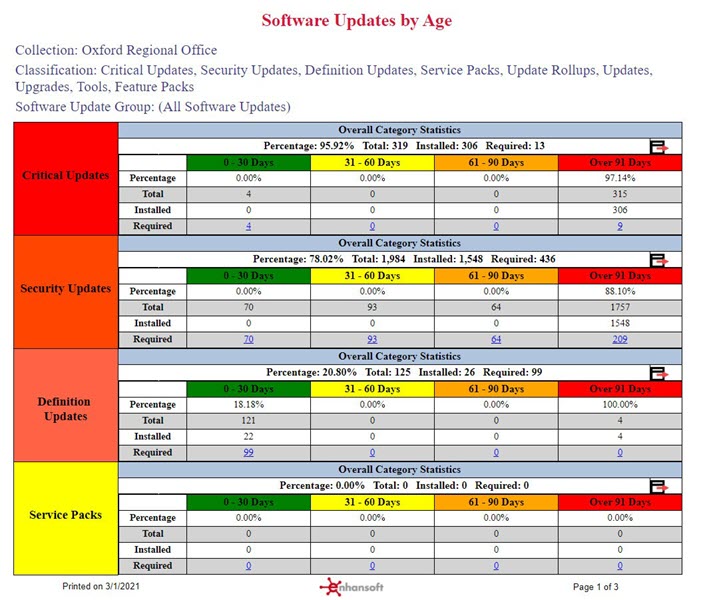Click the Service Packs Percentage: 0.00% summary line

tap(404, 486)
